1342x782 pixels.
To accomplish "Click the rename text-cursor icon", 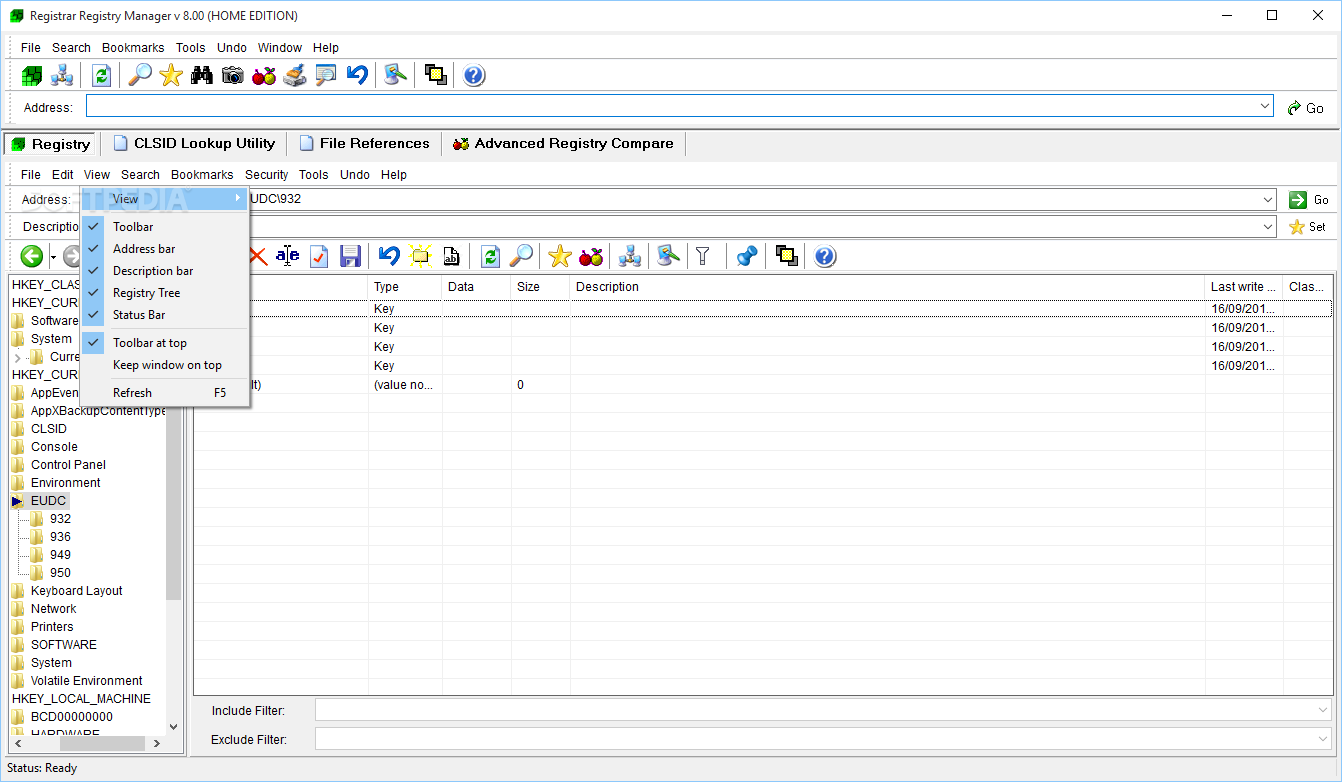I will coord(288,257).
